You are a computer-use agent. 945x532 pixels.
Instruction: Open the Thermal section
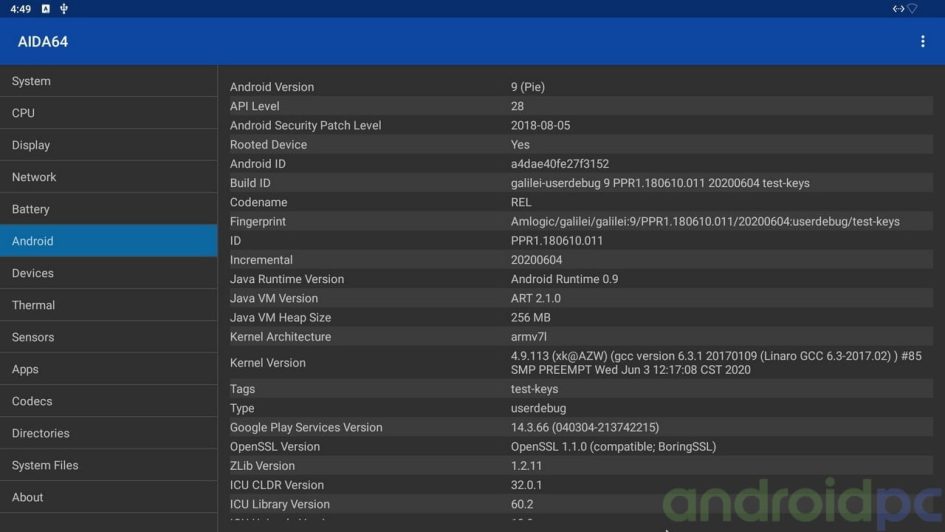coord(108,305)
